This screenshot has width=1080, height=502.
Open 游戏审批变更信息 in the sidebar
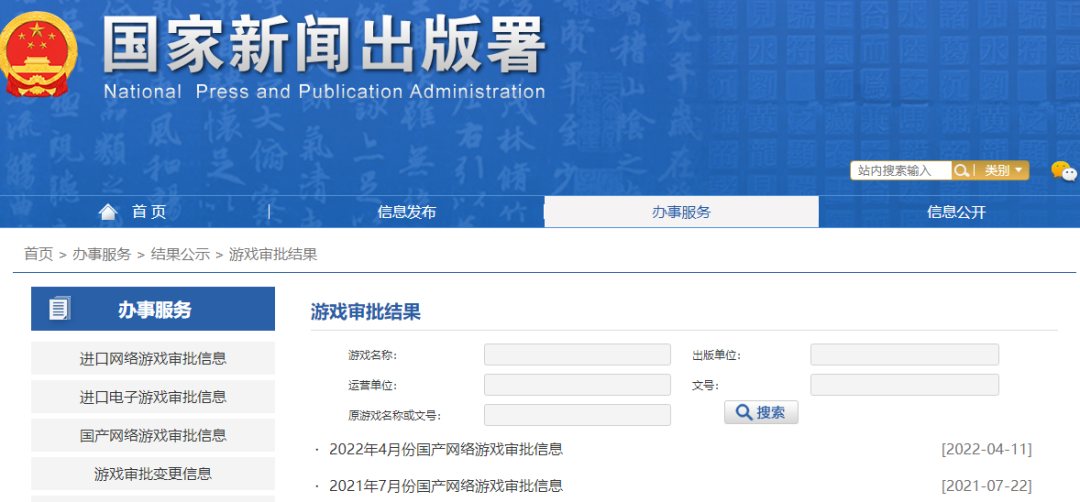click(153, 474)
